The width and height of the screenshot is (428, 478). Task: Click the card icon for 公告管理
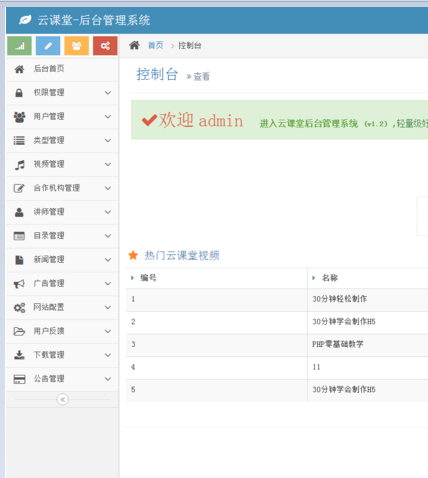click(x=19, y=379)
